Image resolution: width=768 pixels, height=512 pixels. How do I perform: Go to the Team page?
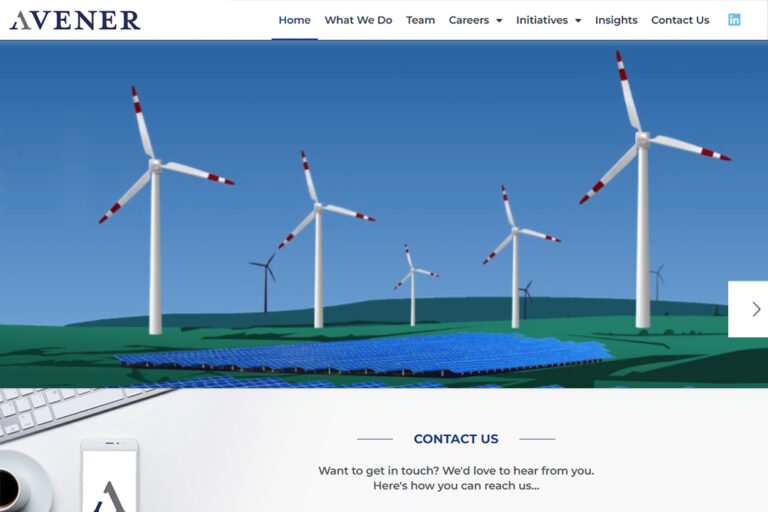(x=420, y=20)
